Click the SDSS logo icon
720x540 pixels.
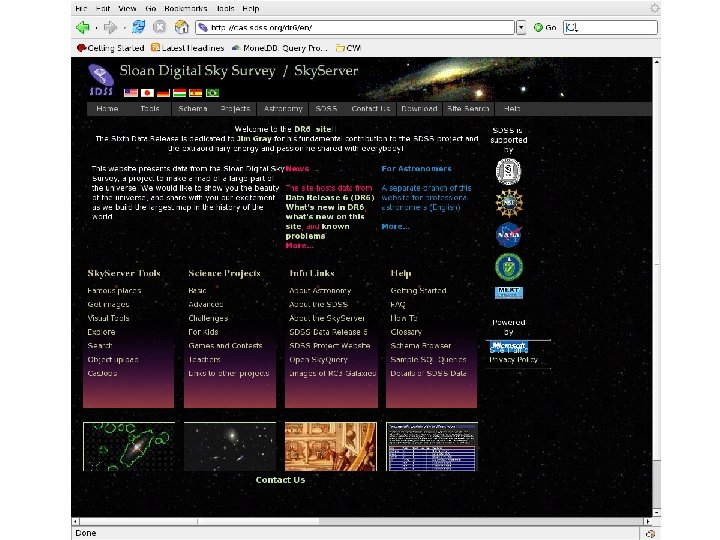tap(101, 79)
